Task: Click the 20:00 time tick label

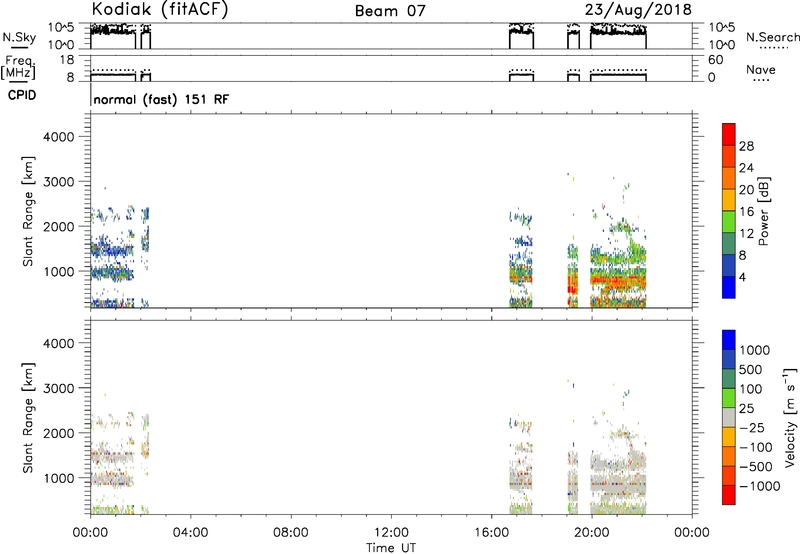Action: click(x=591, y=533)
